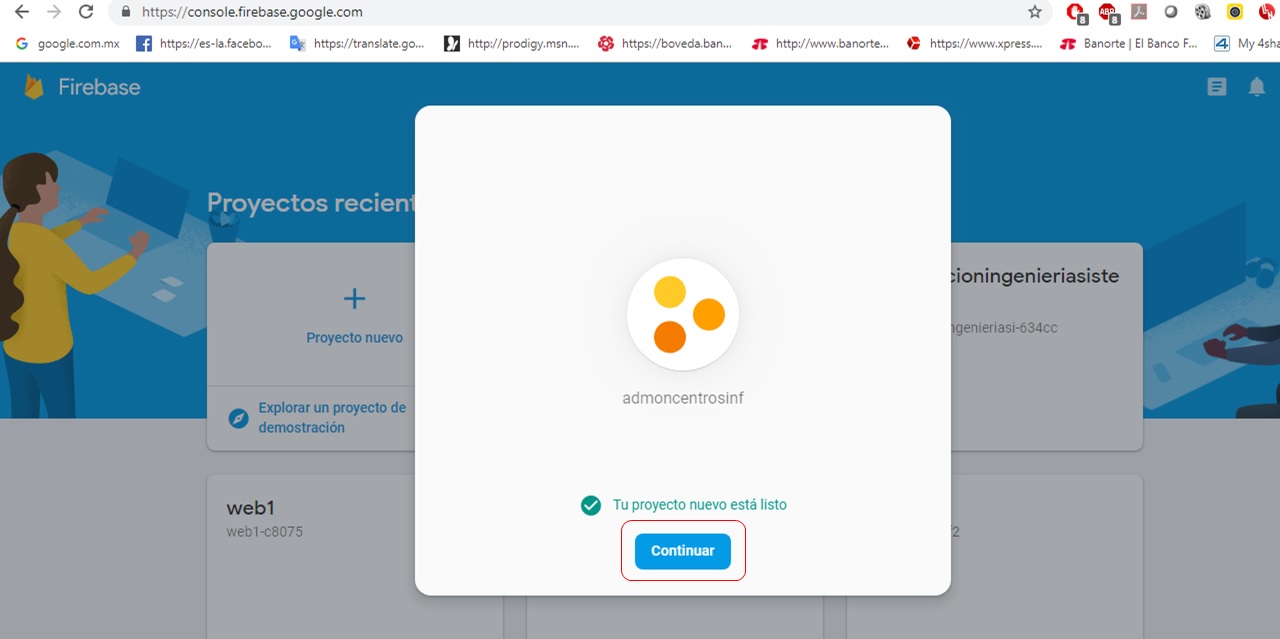
Task: Click the Continuar button
Action: pyautogui.click(x=682, y=551)
